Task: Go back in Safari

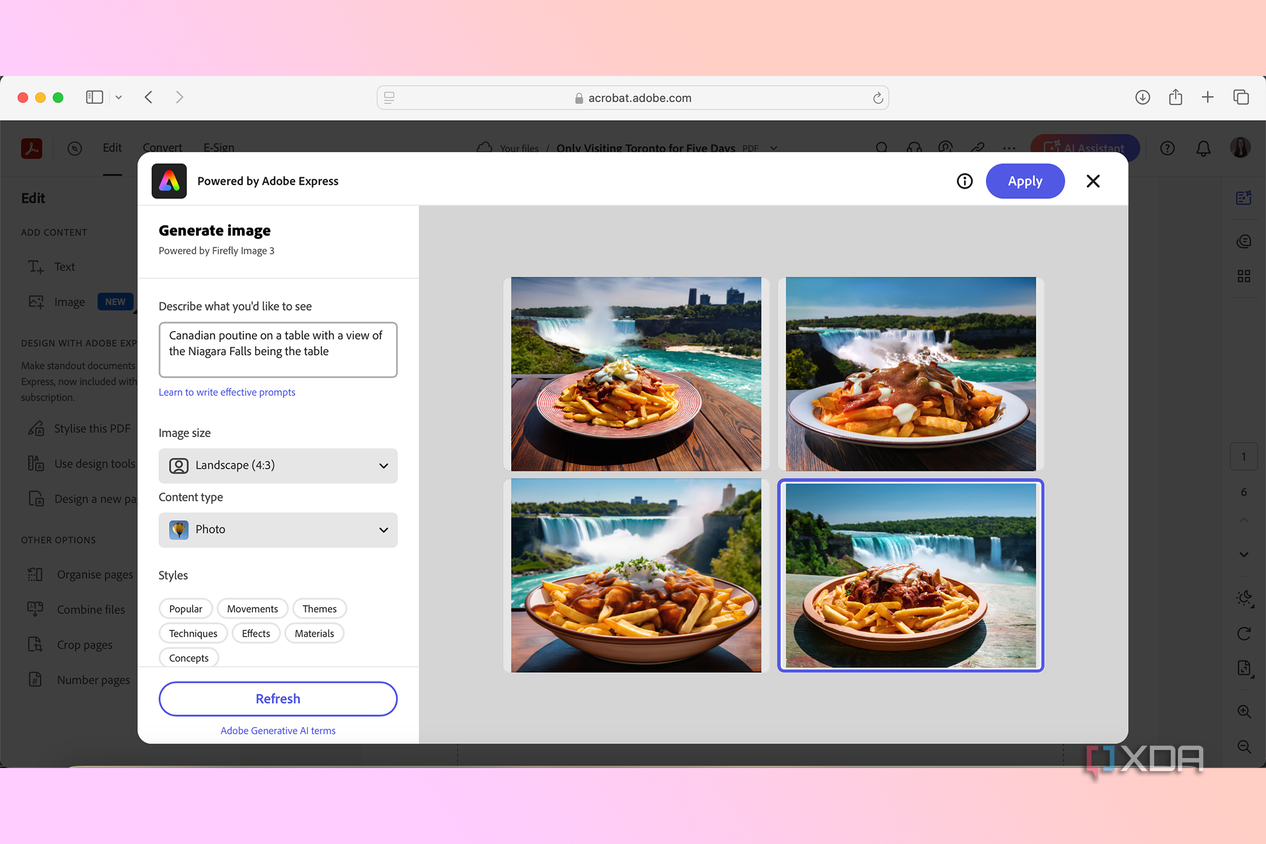Action: click(148, 97)
